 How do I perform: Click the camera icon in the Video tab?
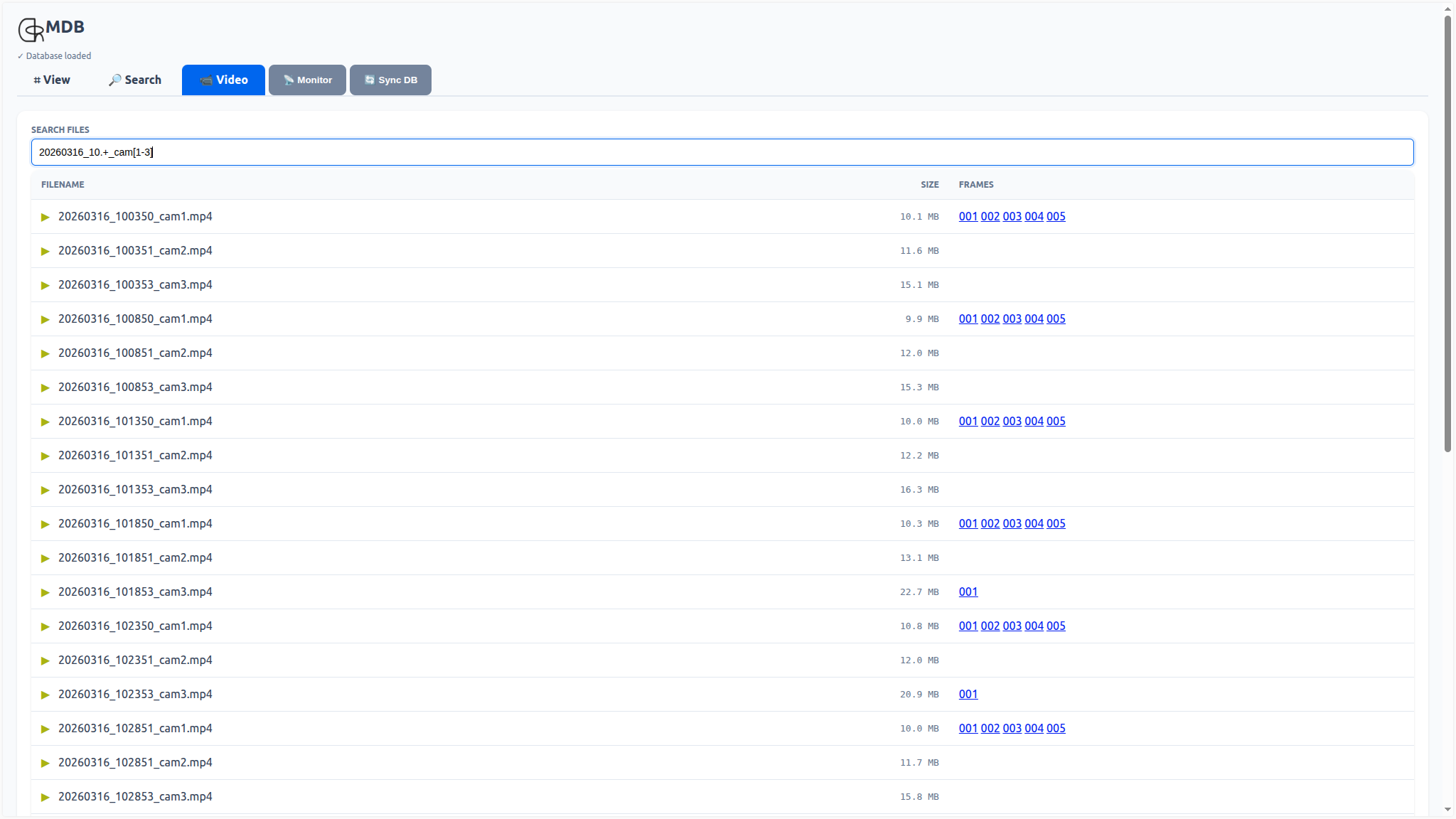(205, 80)
